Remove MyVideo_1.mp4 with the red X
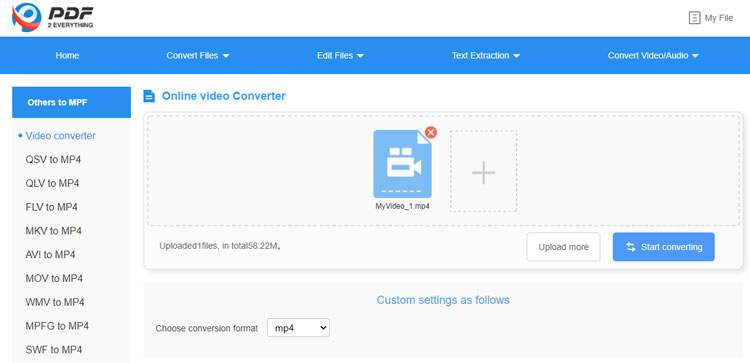Screen dimensions: 750x363 (430, 132)
